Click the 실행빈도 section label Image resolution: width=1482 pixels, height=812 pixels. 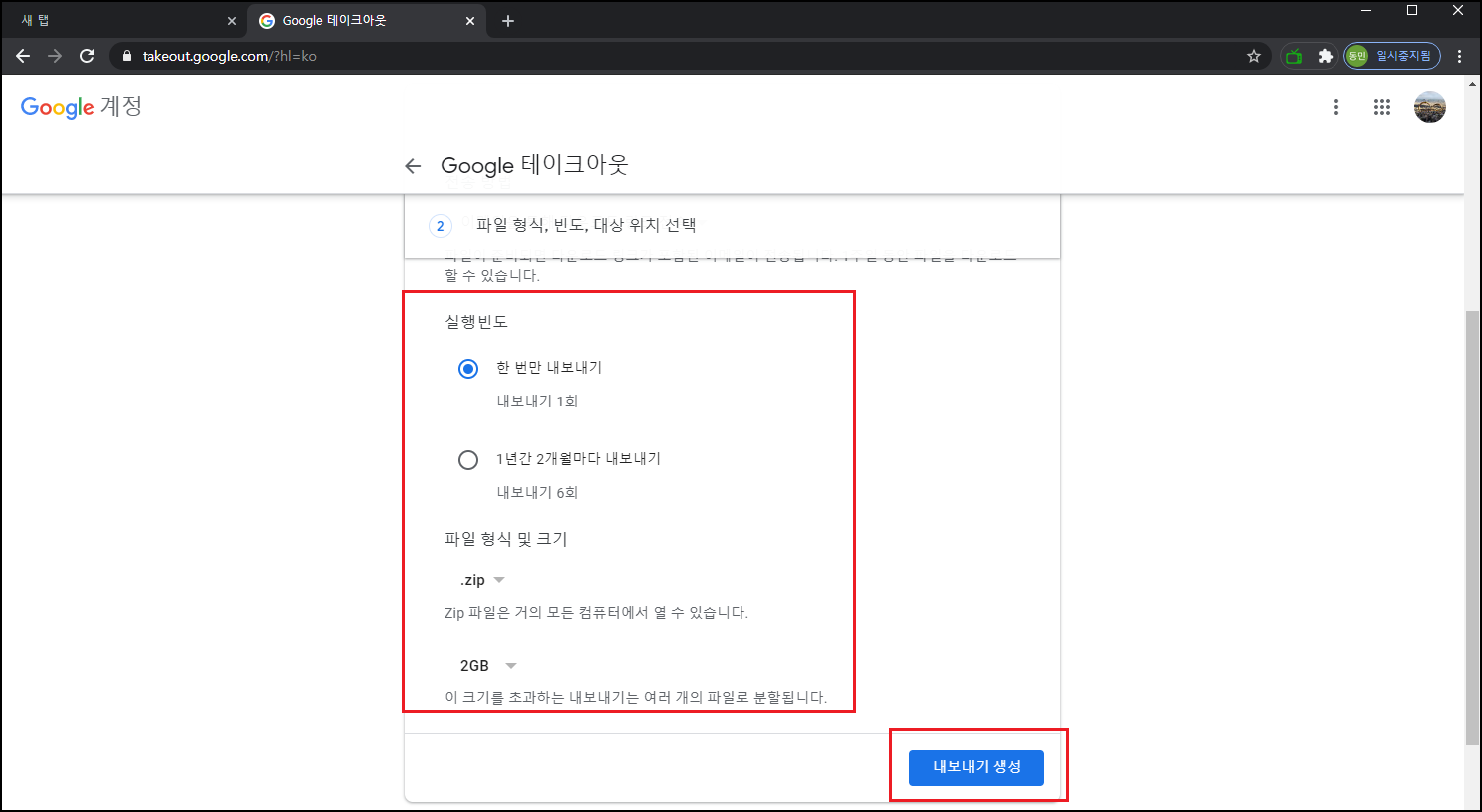click(x=476, y=322)
